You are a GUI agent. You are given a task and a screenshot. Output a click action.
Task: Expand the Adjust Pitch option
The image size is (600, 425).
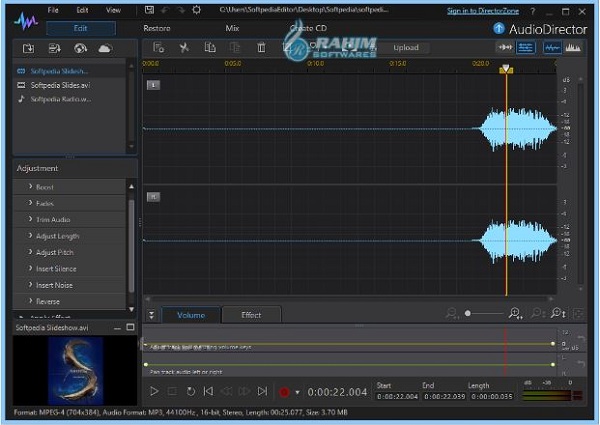[55, 252]
